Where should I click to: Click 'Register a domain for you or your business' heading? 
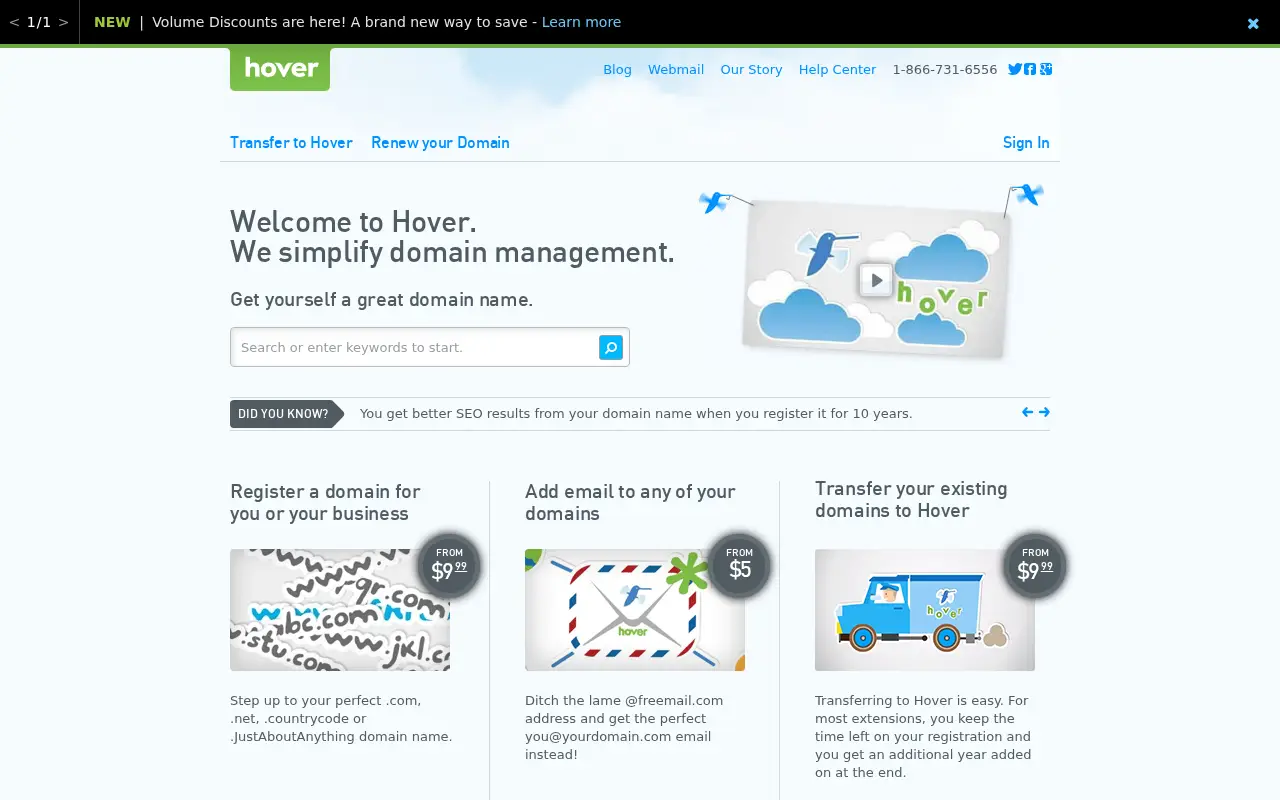coord(325,502)
